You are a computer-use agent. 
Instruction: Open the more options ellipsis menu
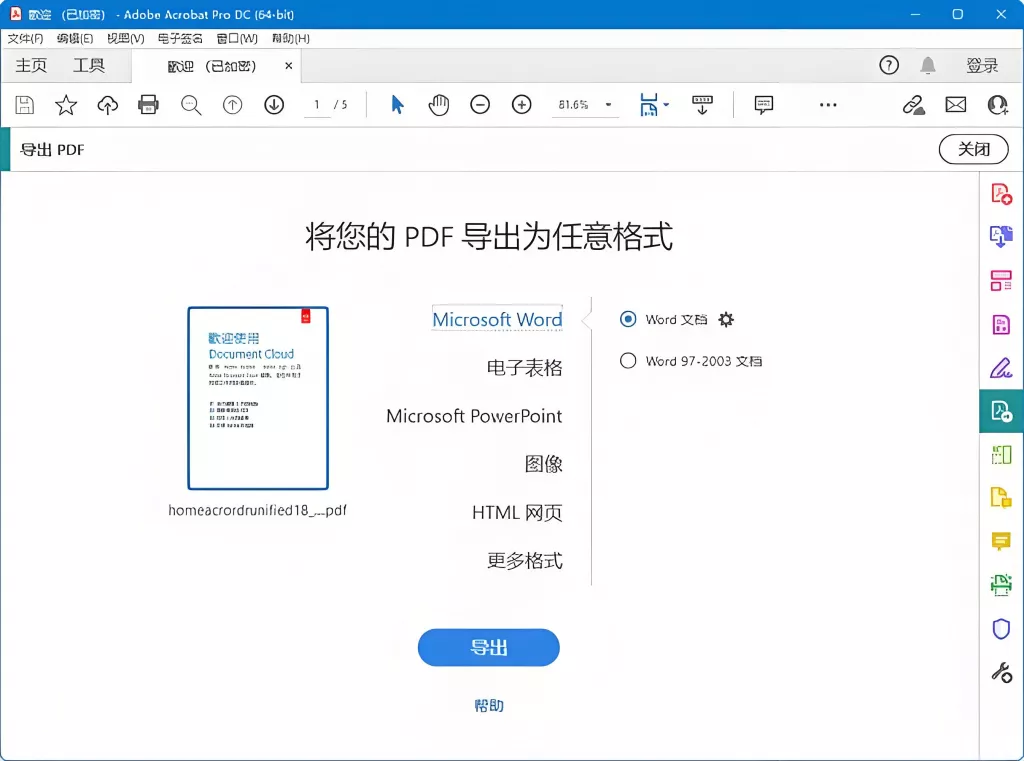point(827,104)
